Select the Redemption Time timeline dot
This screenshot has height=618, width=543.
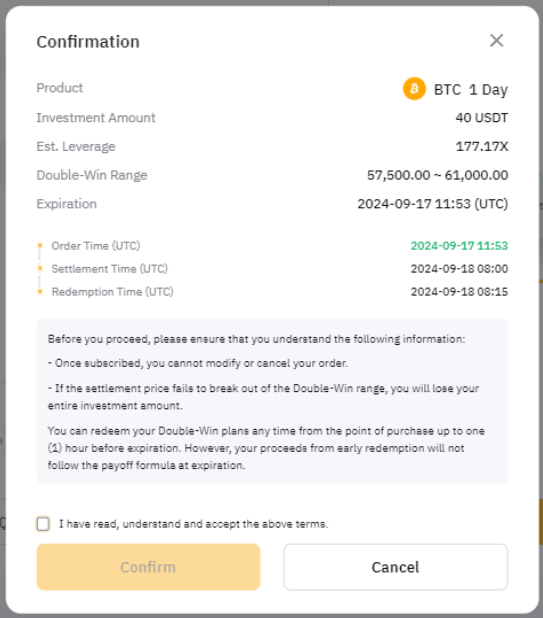(x=40, y=292)
